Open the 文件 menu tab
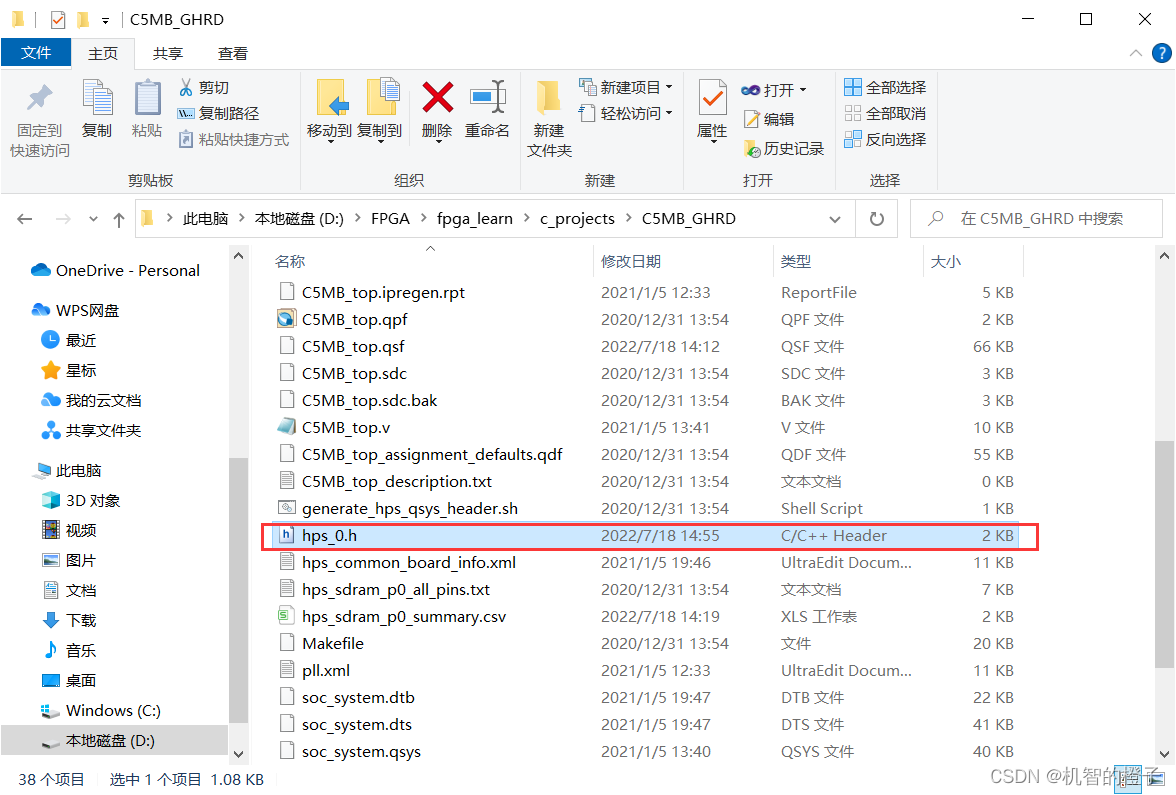Screen dimensions: 1176x795 36,52
